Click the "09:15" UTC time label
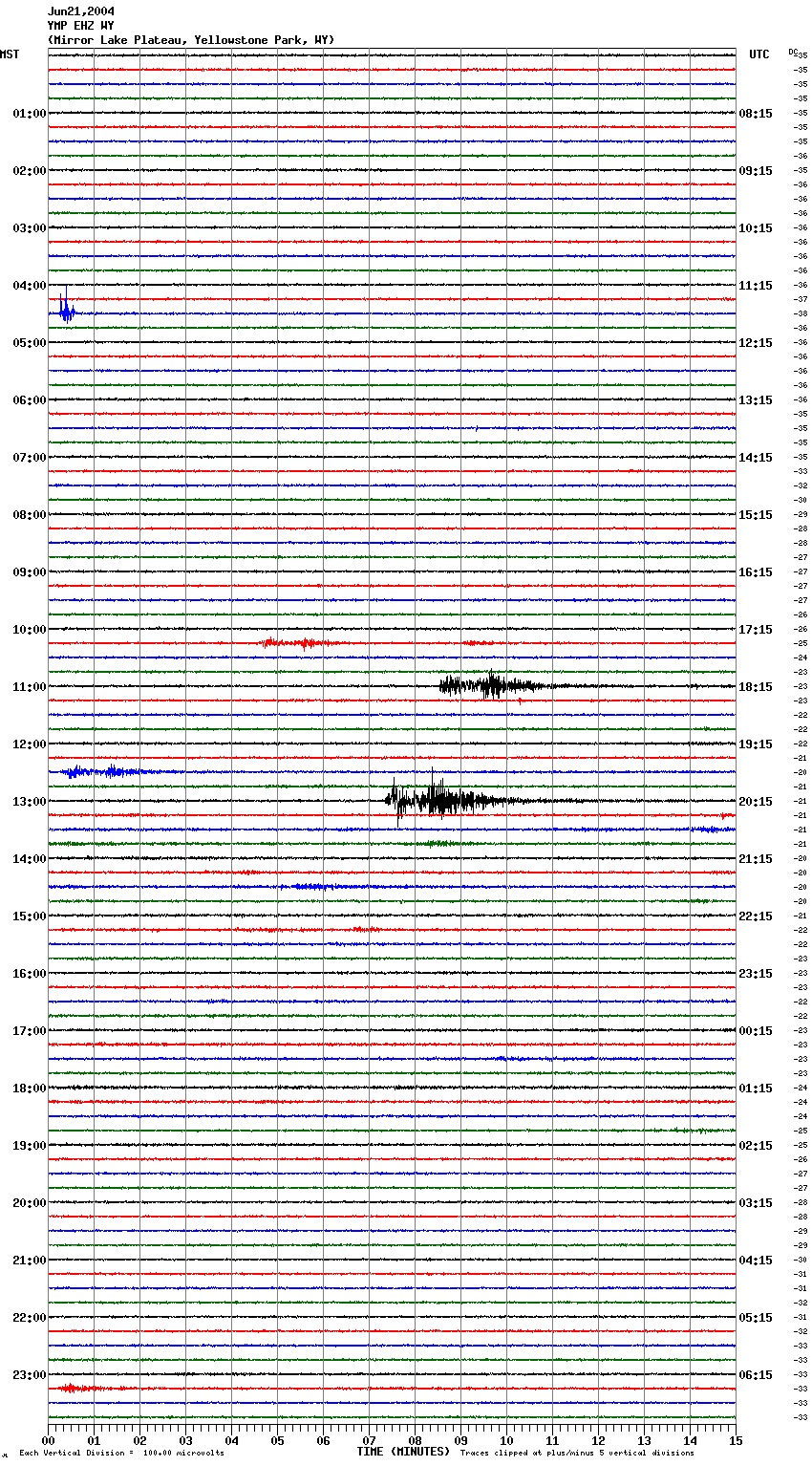 pyautogui.click(x=756, y=171)
